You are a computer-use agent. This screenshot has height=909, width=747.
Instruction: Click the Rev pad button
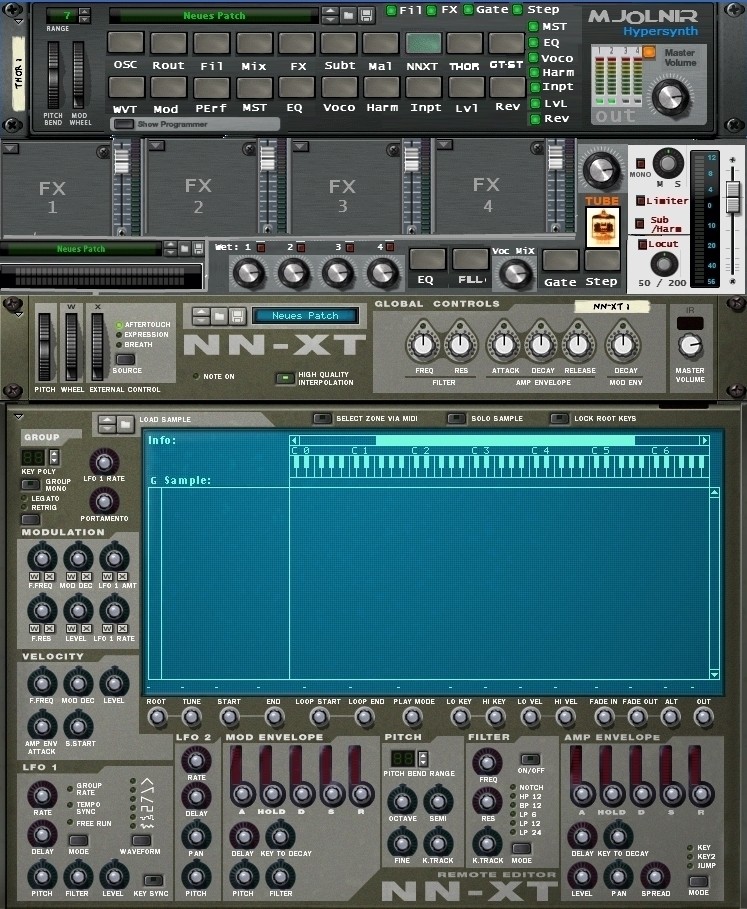click(x=507, y=88)
